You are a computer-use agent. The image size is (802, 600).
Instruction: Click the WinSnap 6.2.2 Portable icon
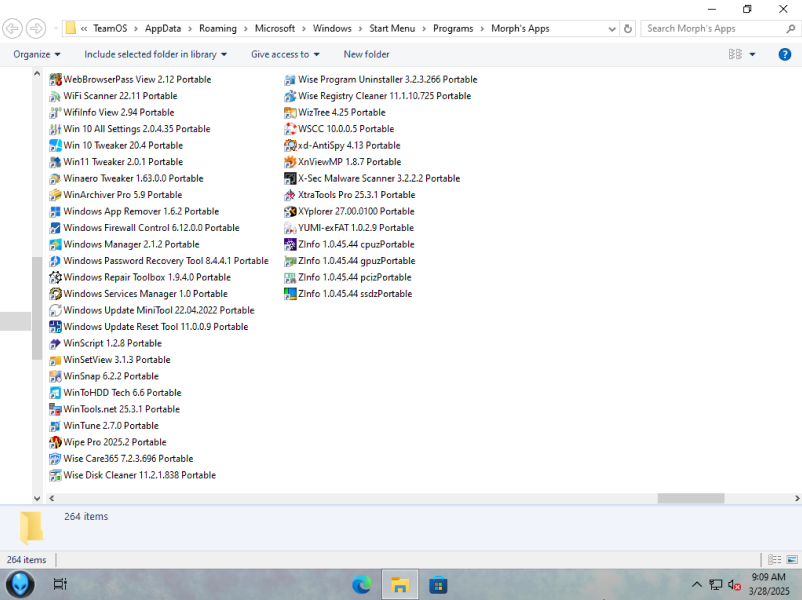click(55, 376)
